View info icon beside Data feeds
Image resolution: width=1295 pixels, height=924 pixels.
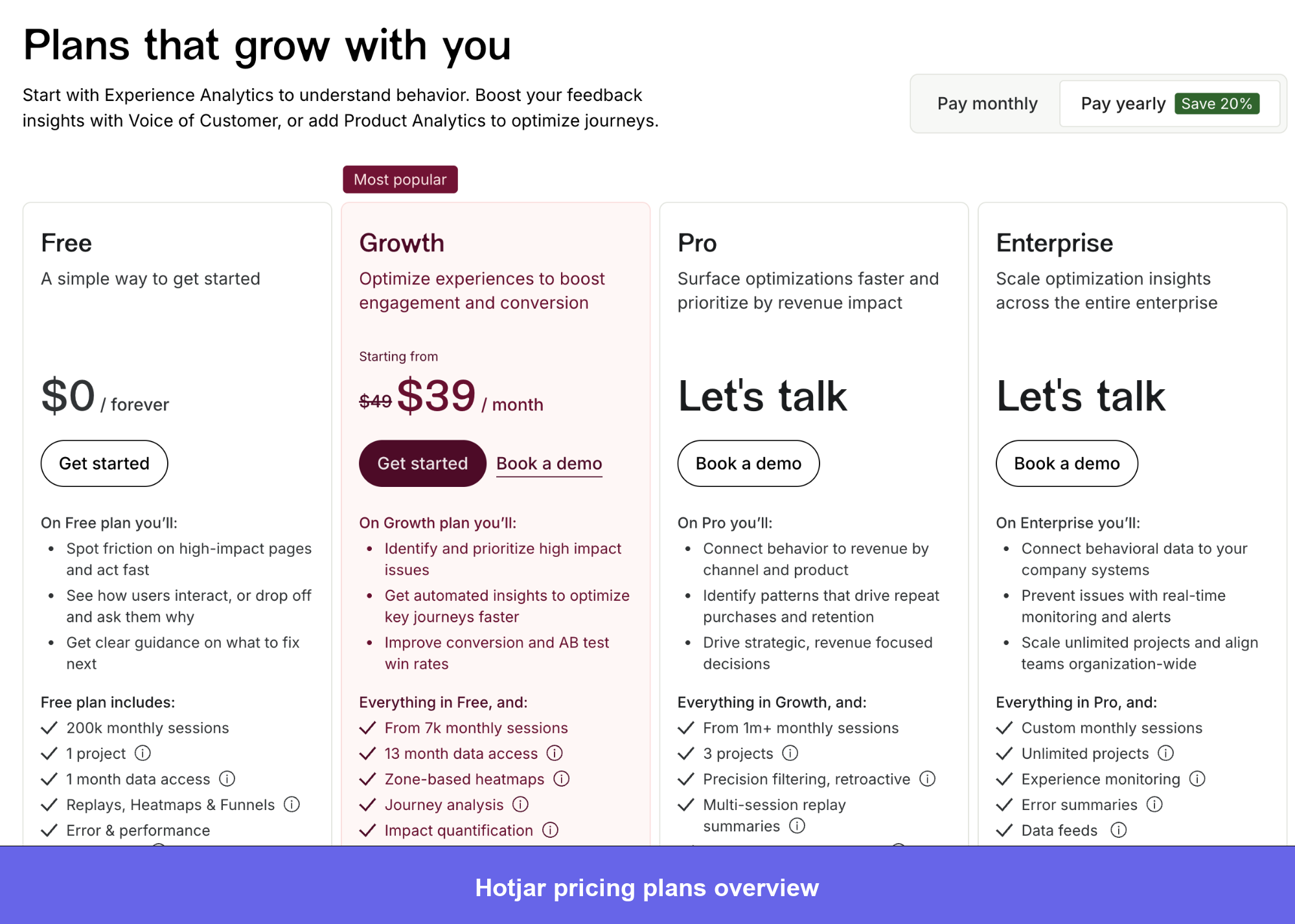click(1118, 830)
